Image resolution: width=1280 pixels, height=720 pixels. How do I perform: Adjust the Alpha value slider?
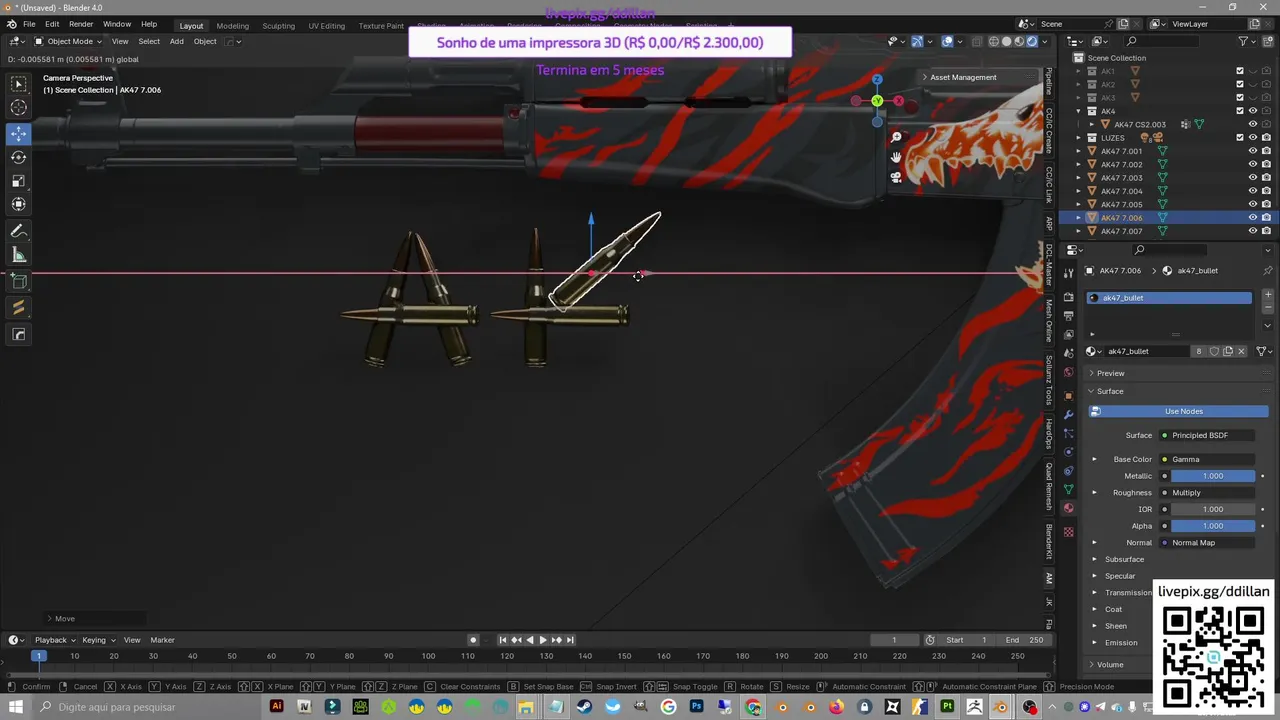pos(1213,526)
